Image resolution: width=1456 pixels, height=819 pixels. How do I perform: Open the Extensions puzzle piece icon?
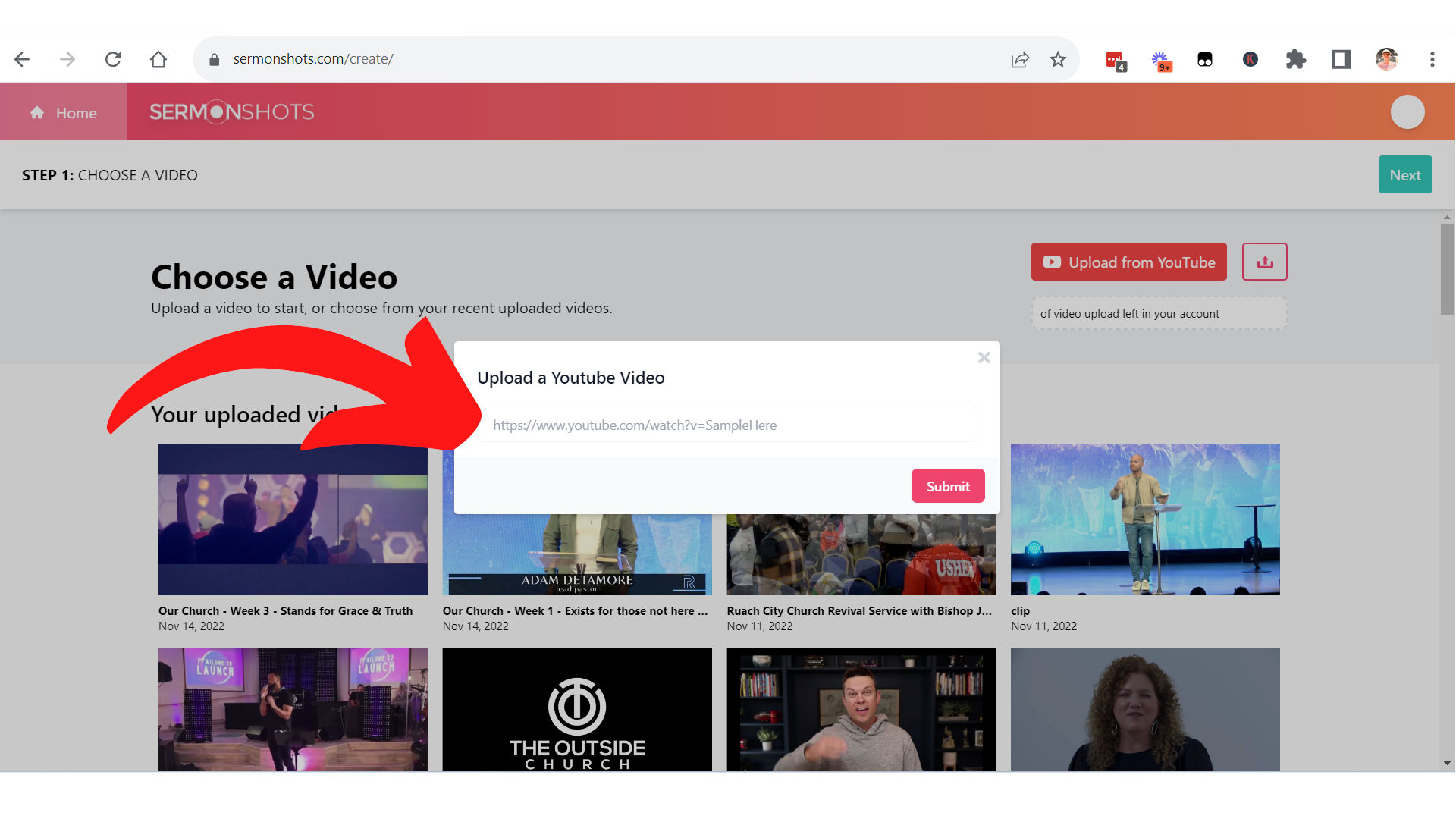1295,59
